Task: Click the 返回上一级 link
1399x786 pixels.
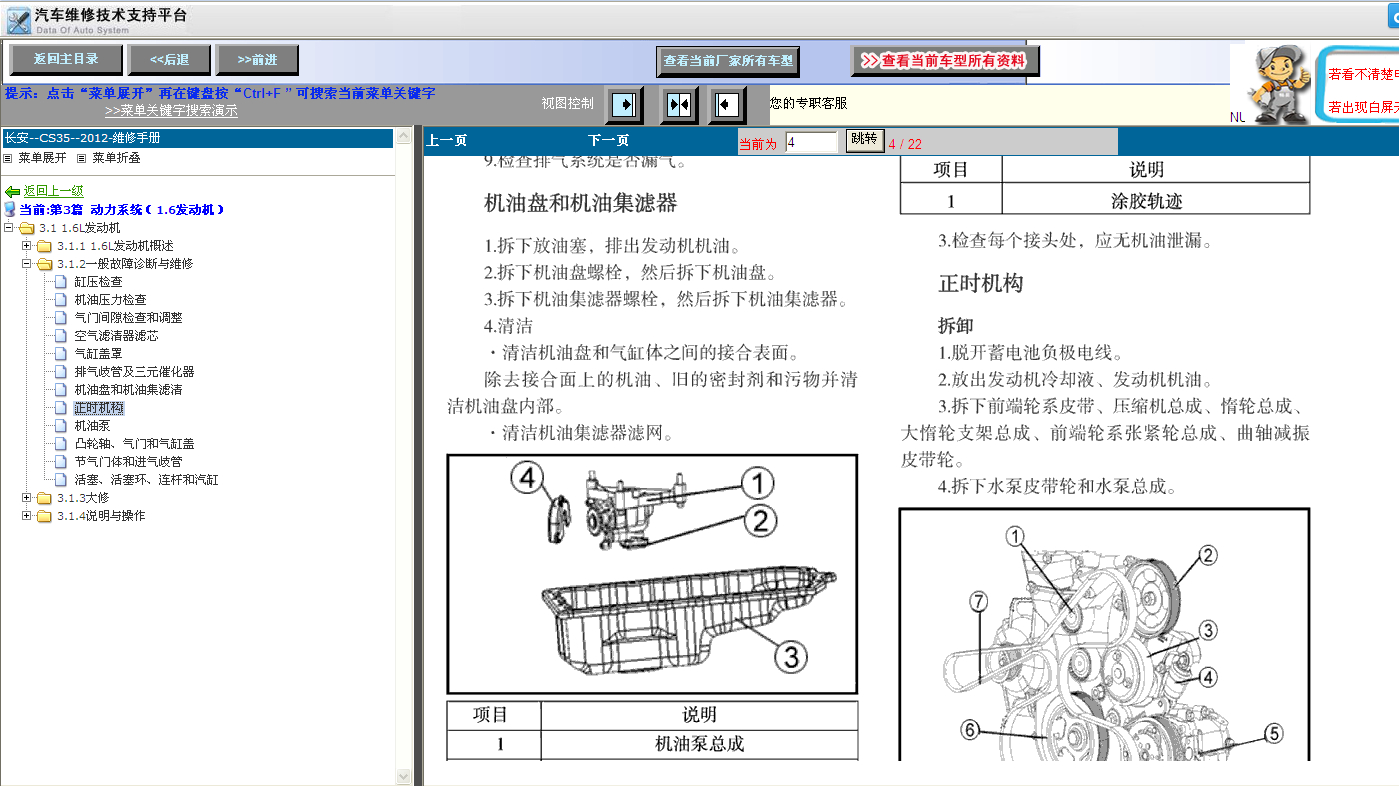Action: click(53, 191)
